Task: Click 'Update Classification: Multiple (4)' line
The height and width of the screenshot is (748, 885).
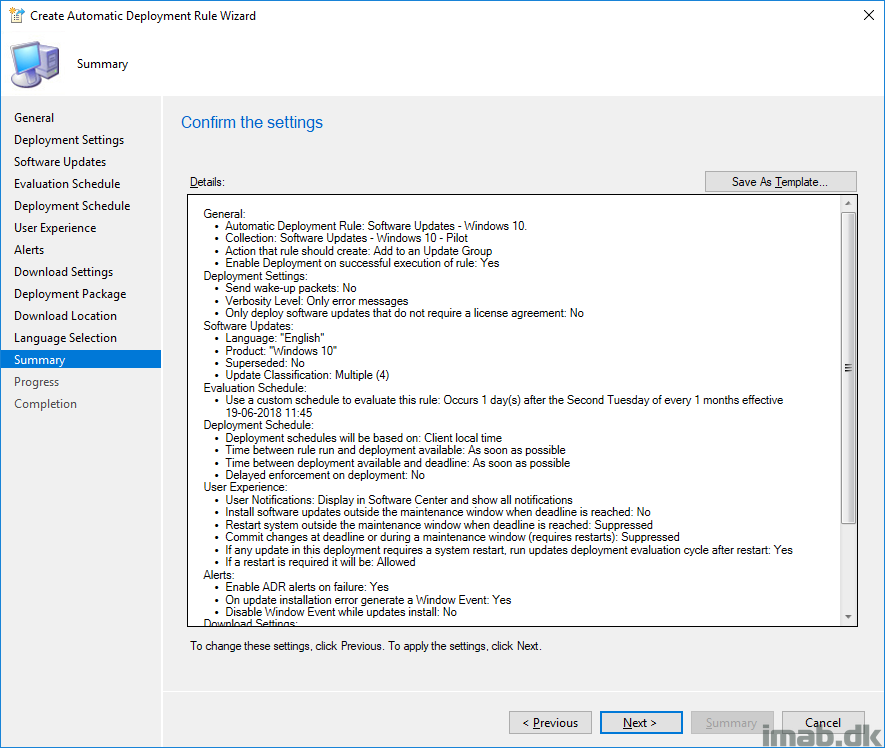Action: [x=307, y=375]
